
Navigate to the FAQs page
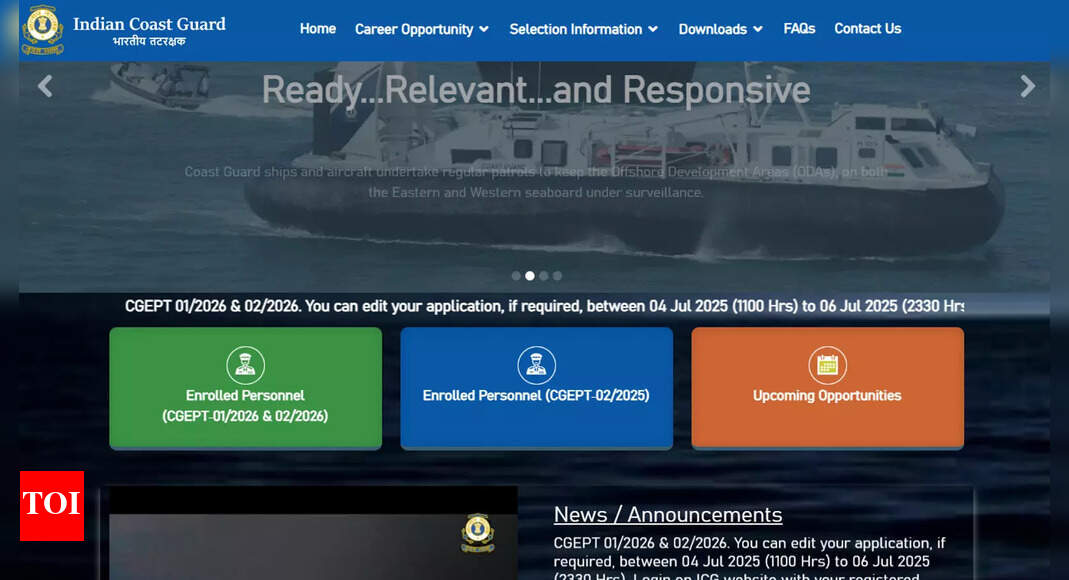click(x=799, y=29)
